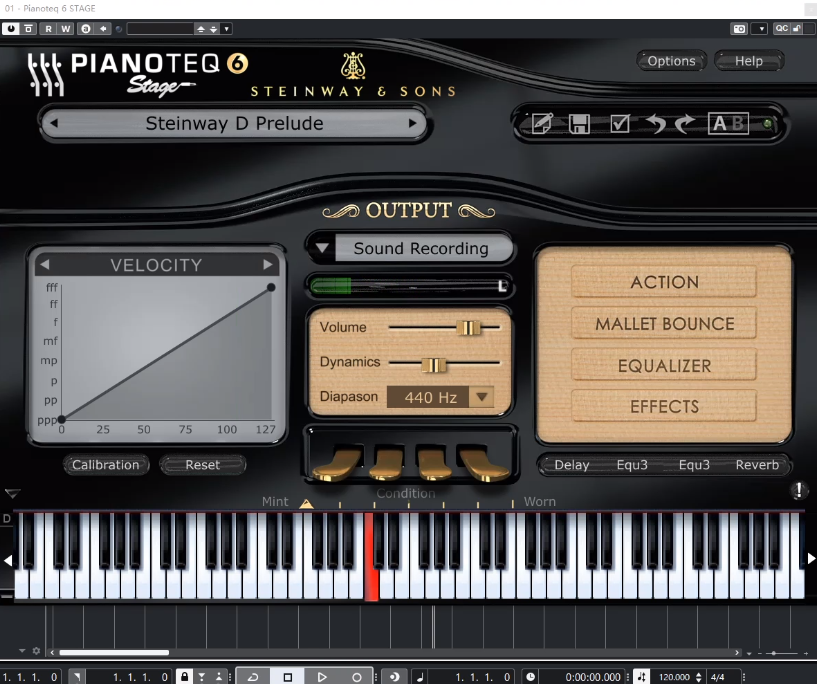817x684 pixels.
Task: Toggle plugin bypass button
Action: tap(29, 29)
